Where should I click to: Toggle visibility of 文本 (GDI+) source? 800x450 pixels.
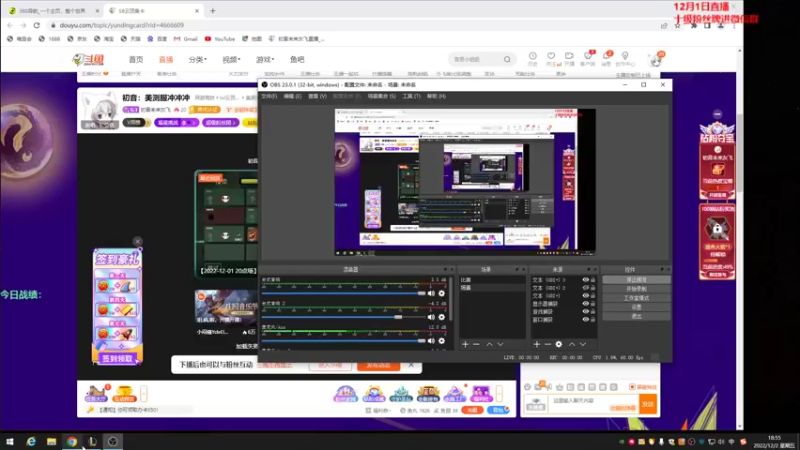tap(585, 296)
